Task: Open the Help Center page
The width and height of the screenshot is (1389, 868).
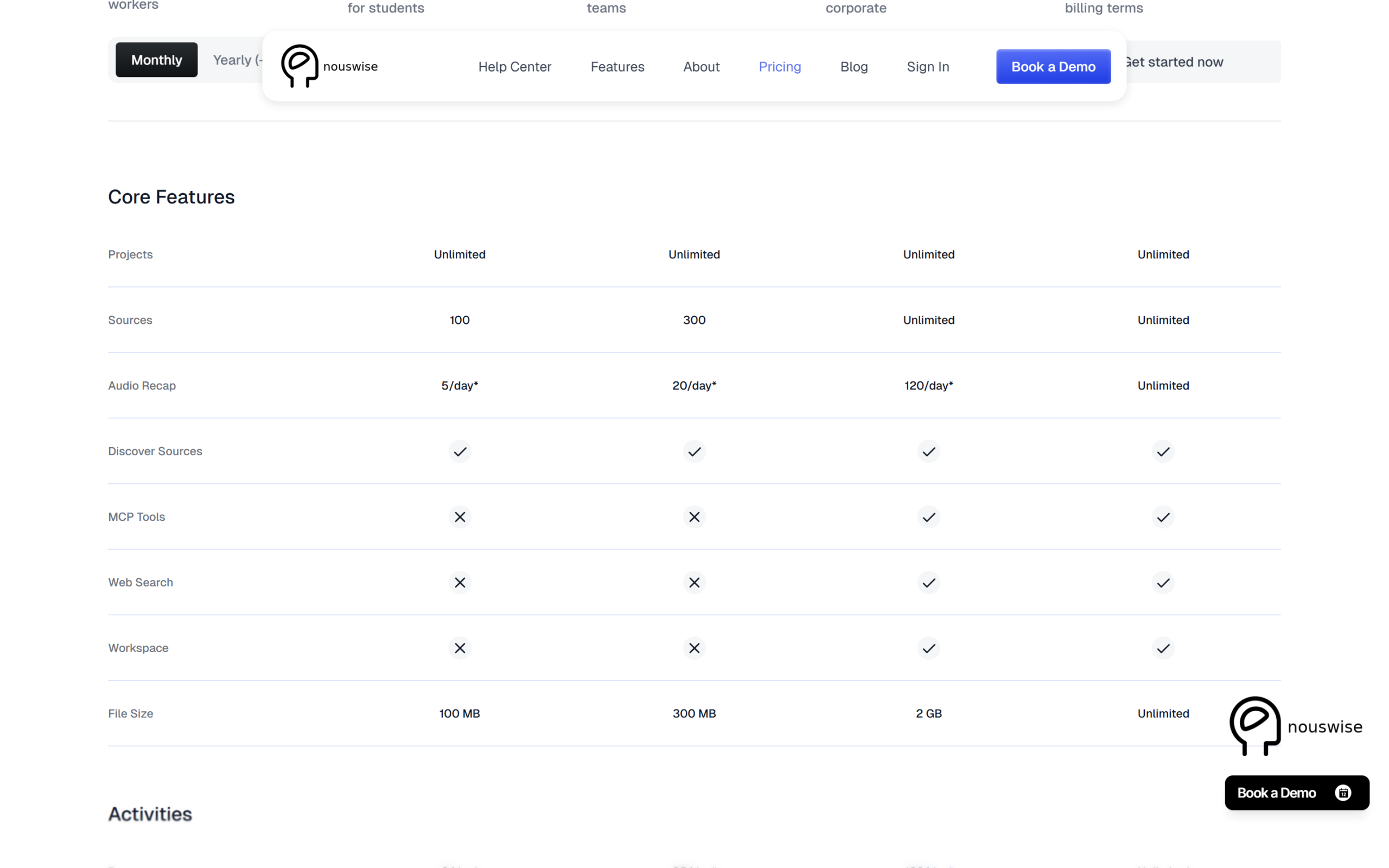Action: [514, 67]
